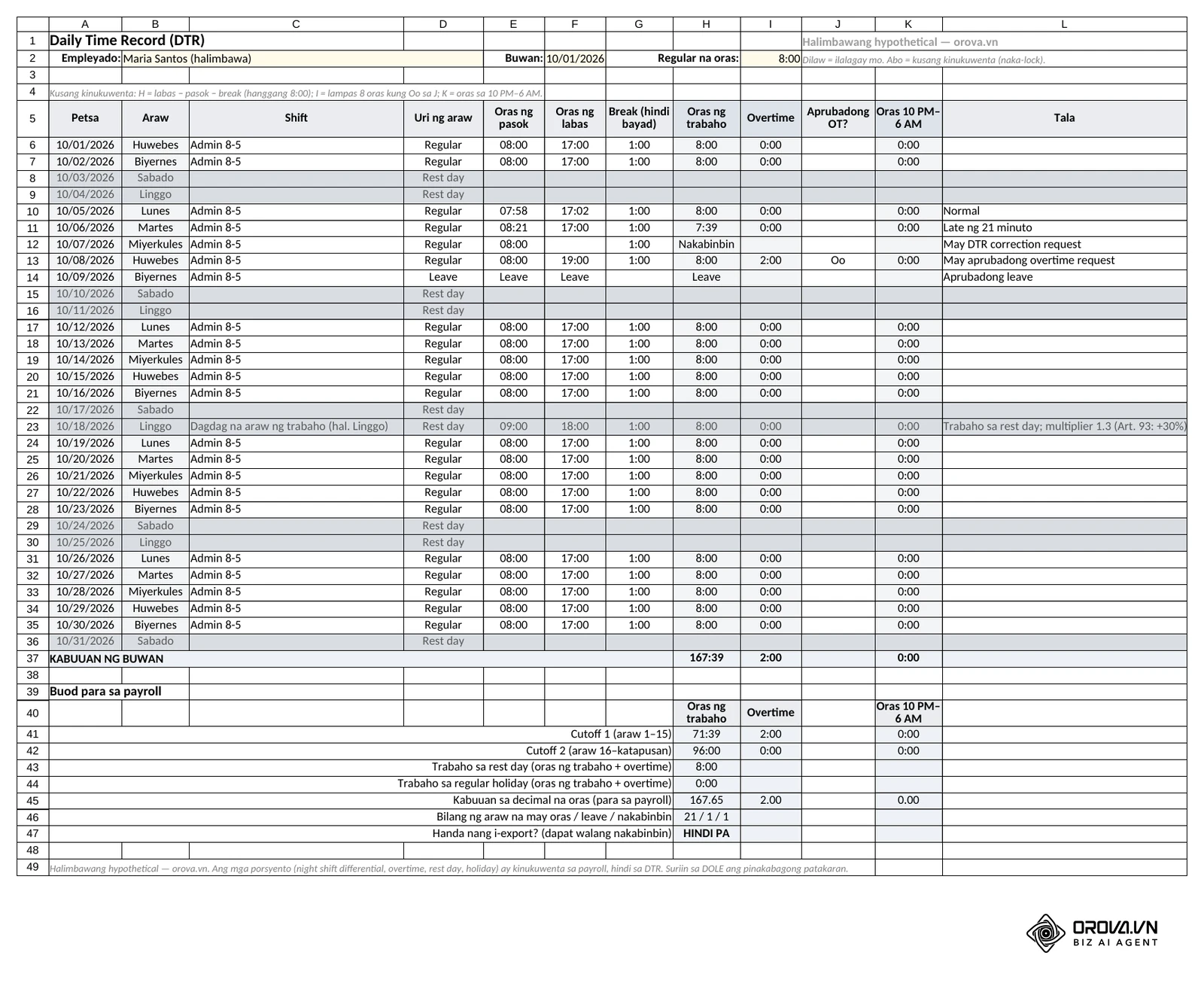
Task: Select the employee name cell Maria Santos (halimbawa)
Action: pos(302,58)
